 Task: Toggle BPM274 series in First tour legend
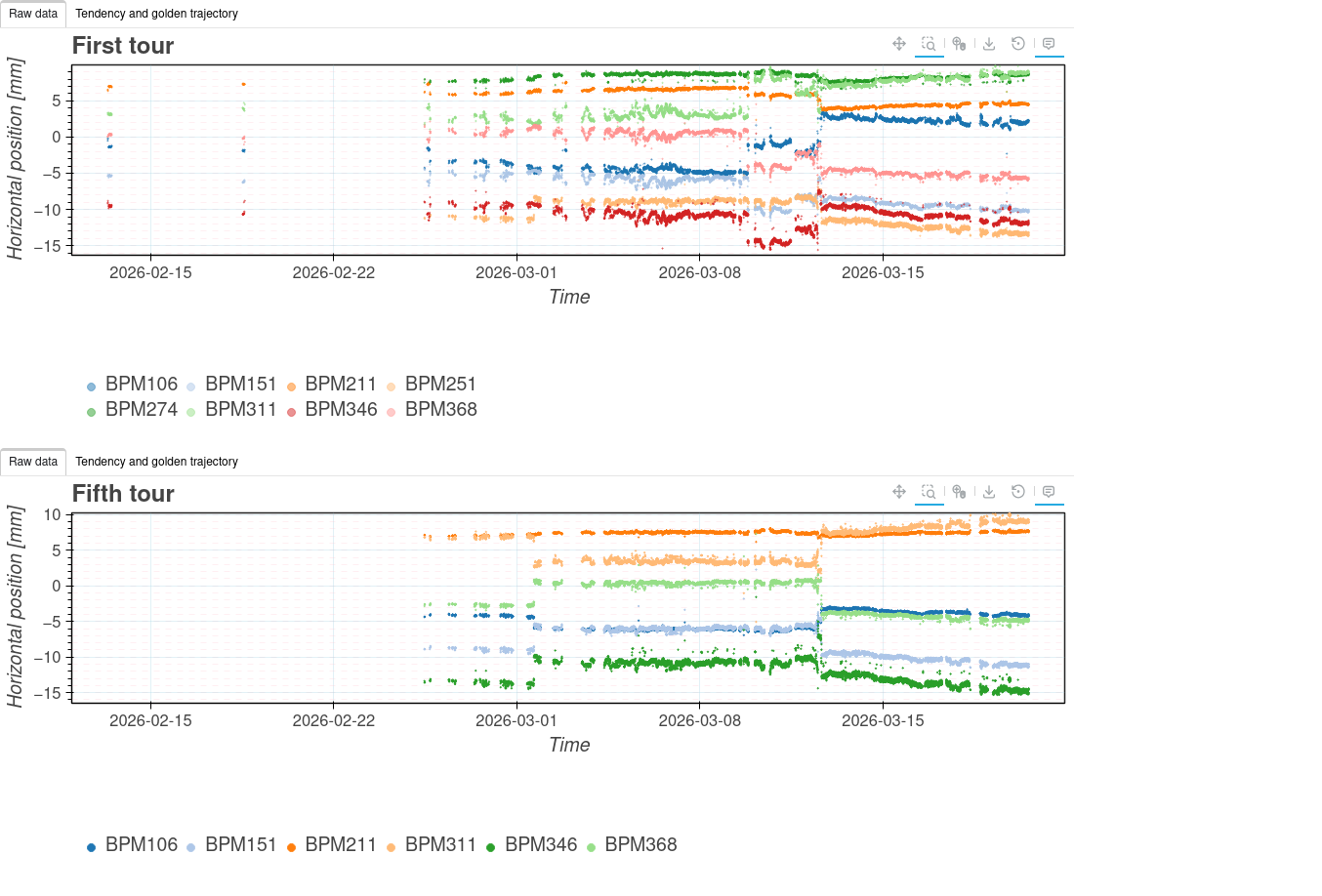[141, 410]
